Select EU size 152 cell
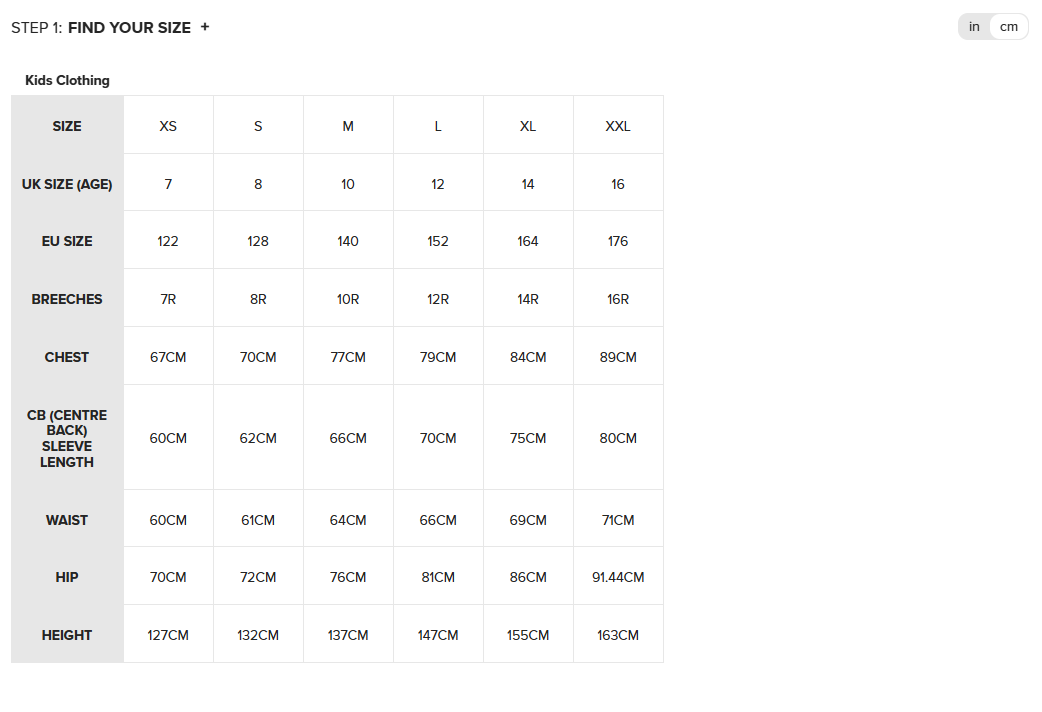Viewport: 1042px width, 712px height. (438, 241)
